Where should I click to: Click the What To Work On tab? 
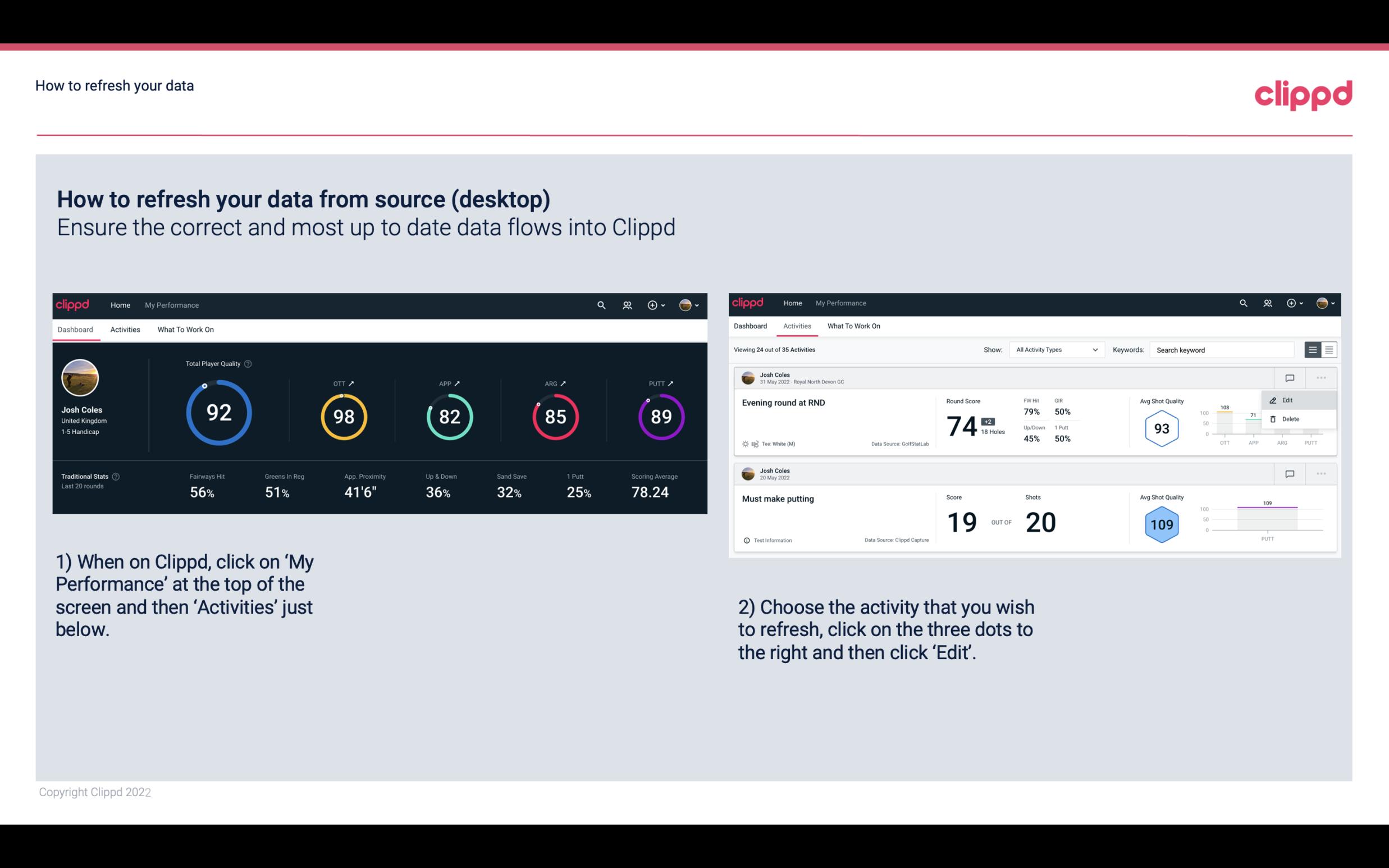[x=186, y=330]
